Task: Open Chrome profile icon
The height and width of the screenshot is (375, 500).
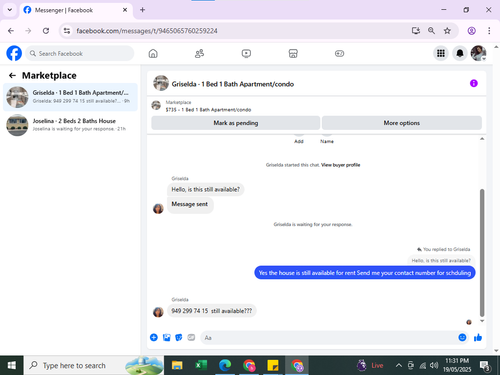Action: tap(471, 31)
